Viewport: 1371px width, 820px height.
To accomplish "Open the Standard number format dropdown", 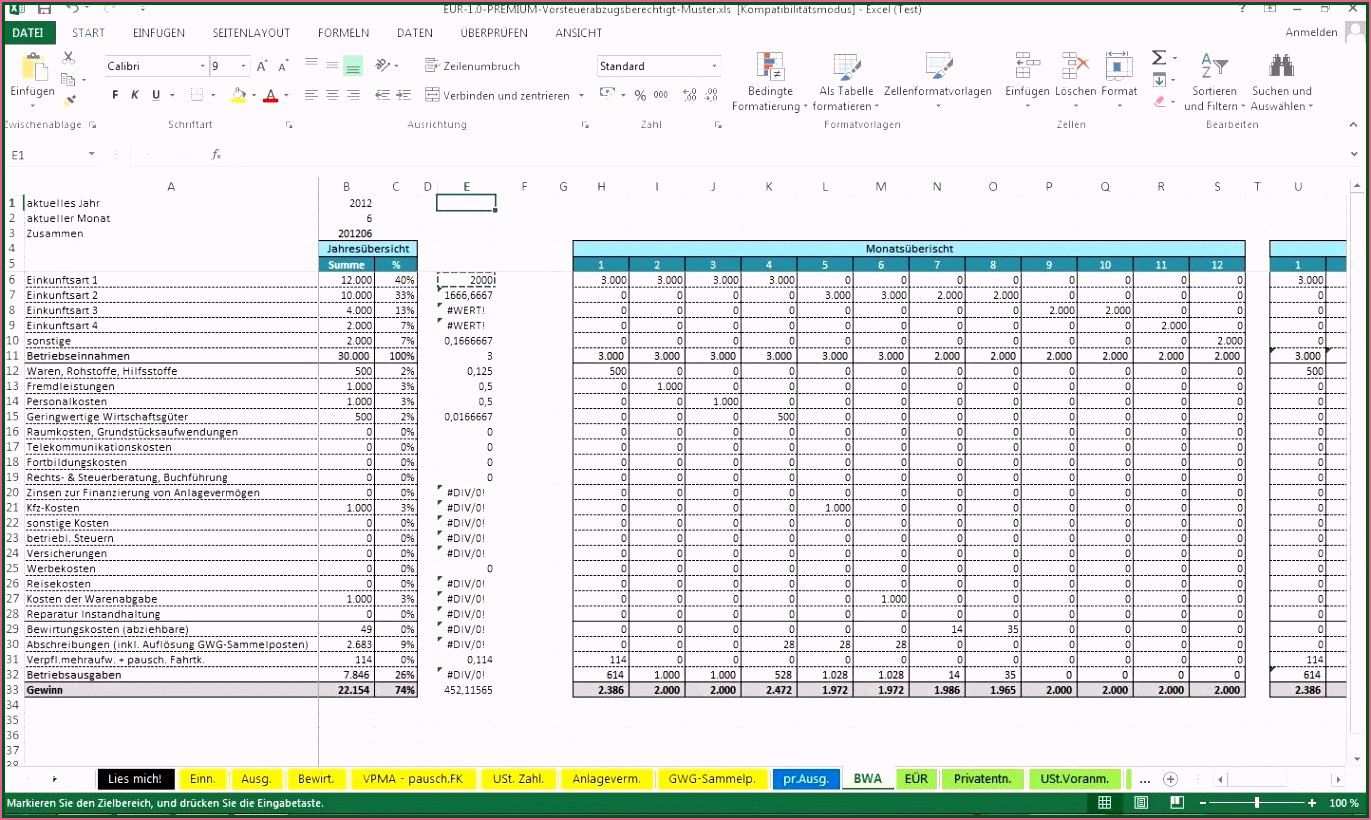I will [x=715, y=66].
